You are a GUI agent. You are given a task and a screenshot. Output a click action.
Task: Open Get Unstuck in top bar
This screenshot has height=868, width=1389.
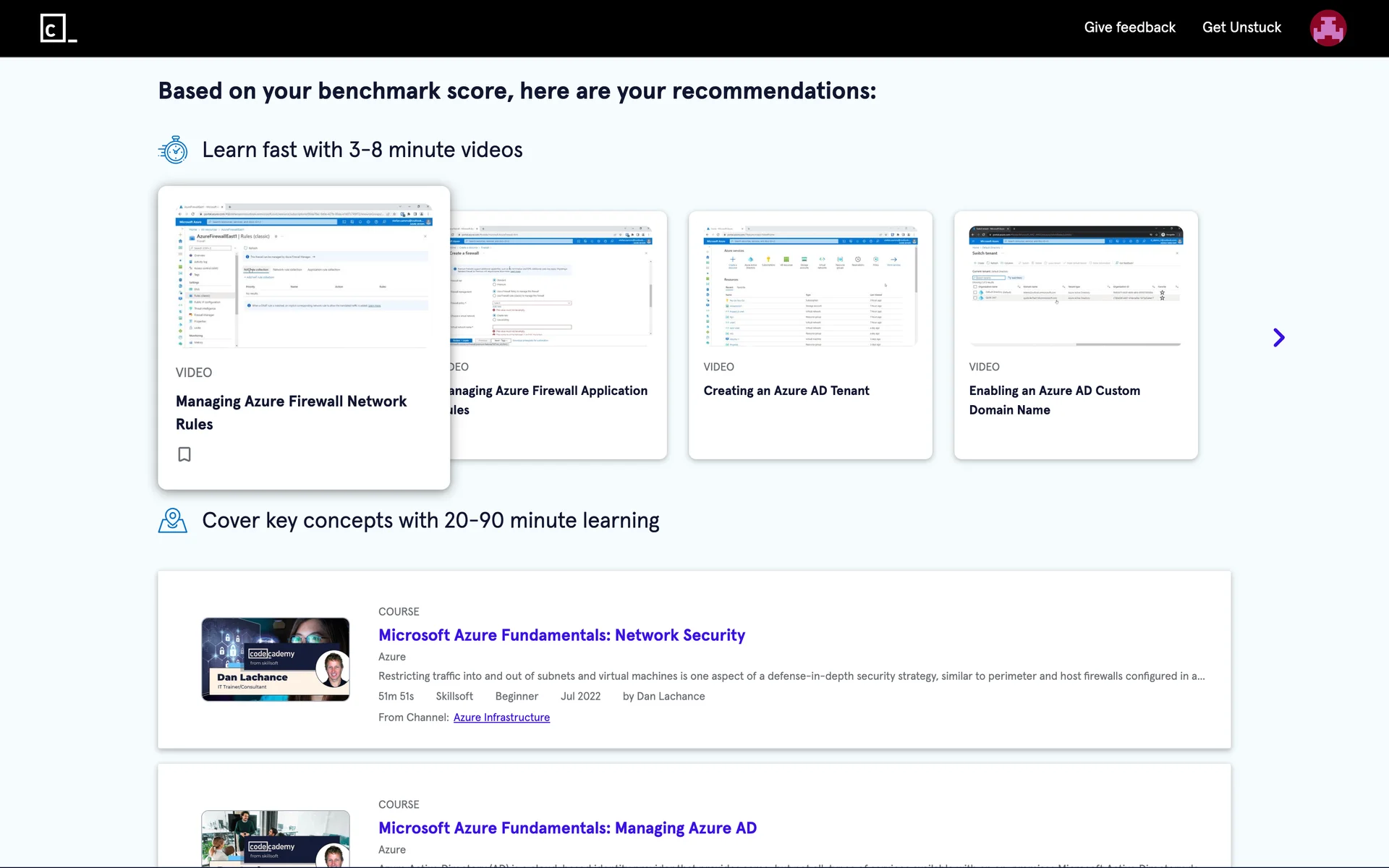1241,27
